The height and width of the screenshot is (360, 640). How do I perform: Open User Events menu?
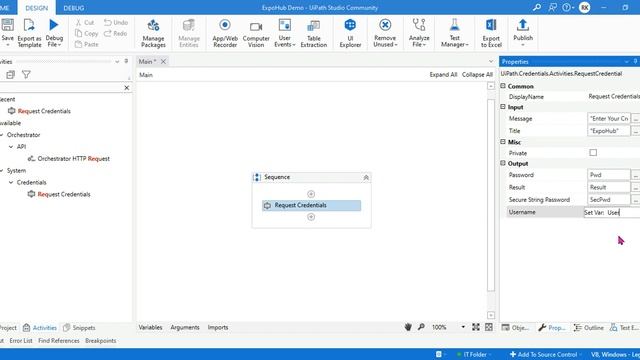click(284, 33)
